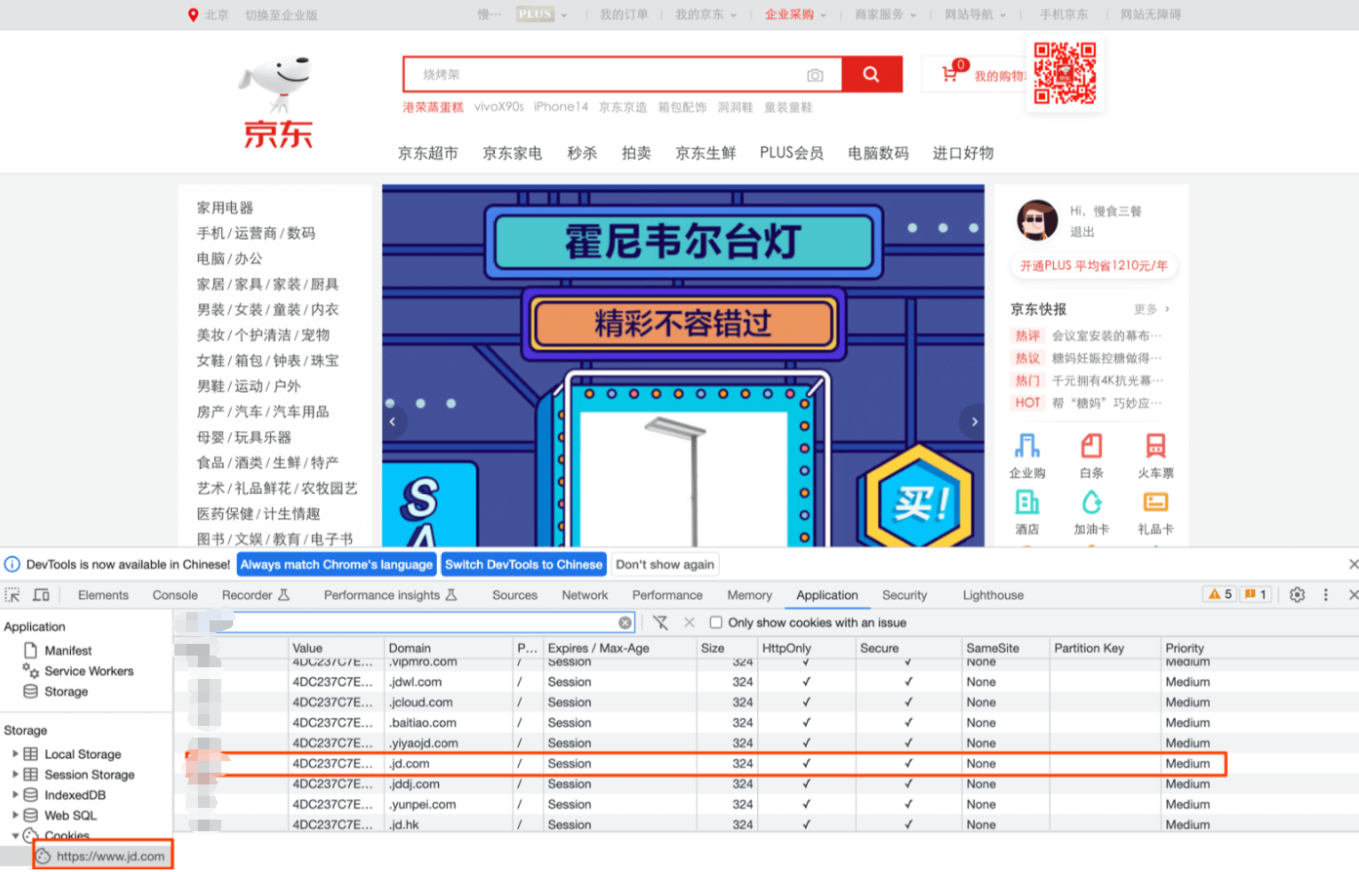The image size is (1359, 872).
Task: Open the 秒杀 navigation link
Action: tap(582, 153)
